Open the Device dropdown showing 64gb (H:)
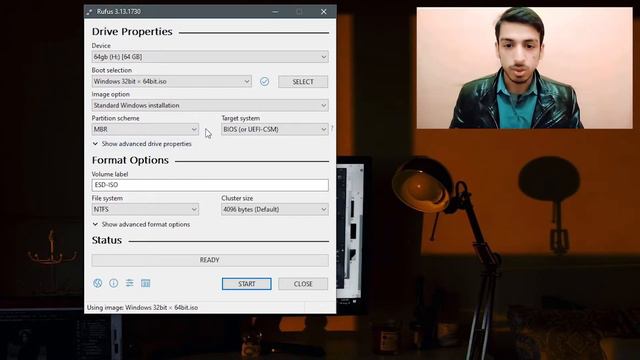Screen dimensions: 640x360 click(210, 57)
